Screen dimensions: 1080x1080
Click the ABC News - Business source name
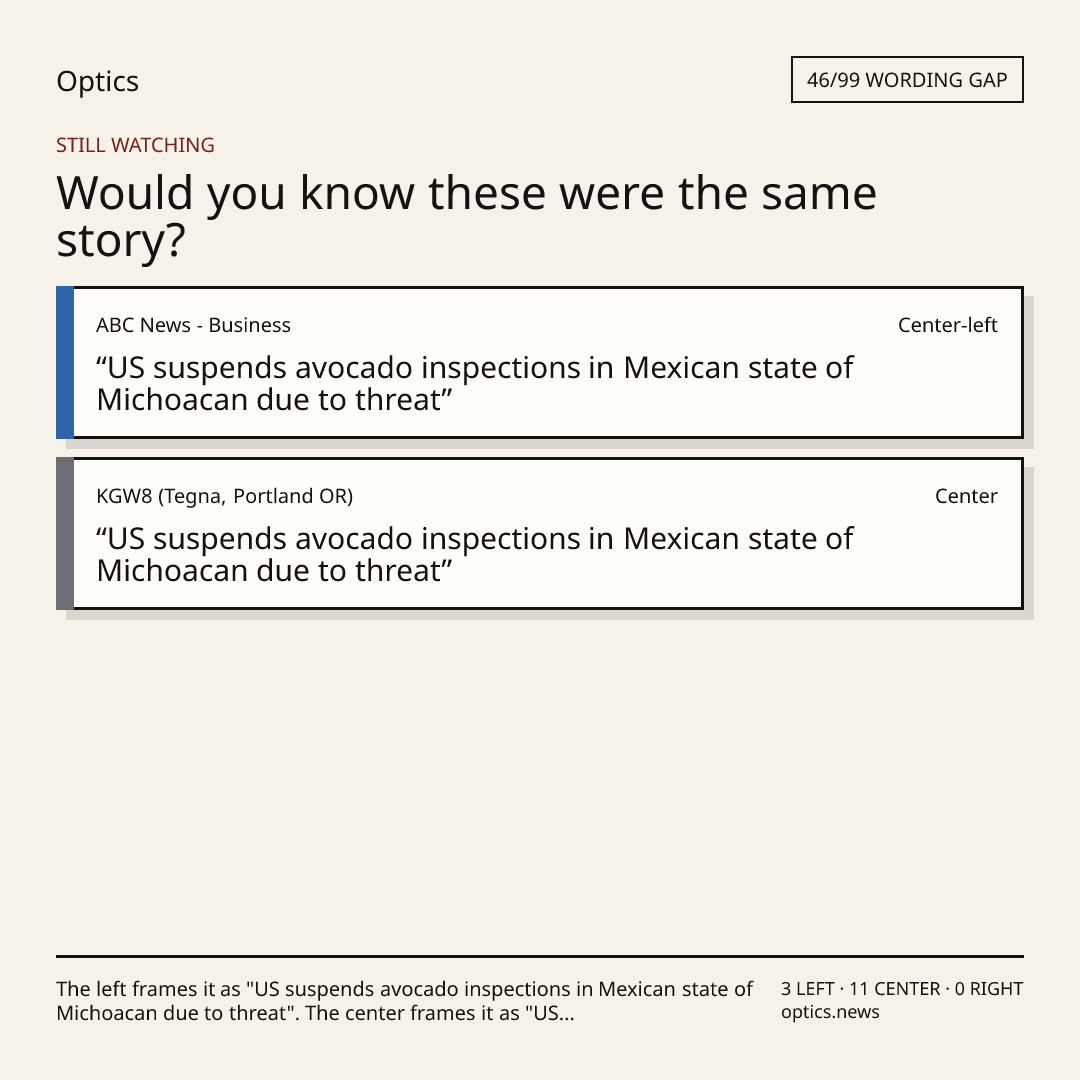click(194, 325)
